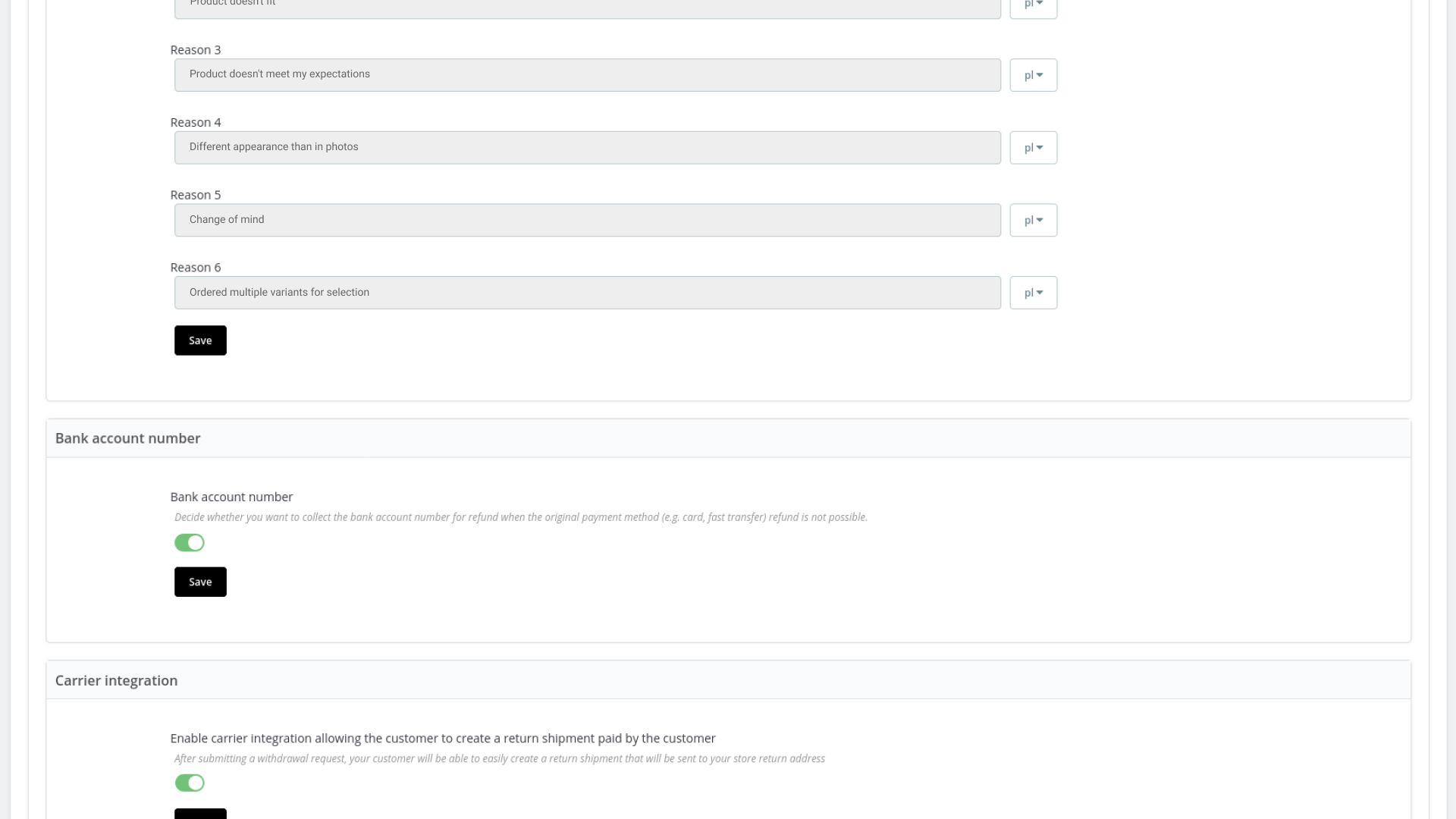Select the Reason 4 label

pos(195,121)
